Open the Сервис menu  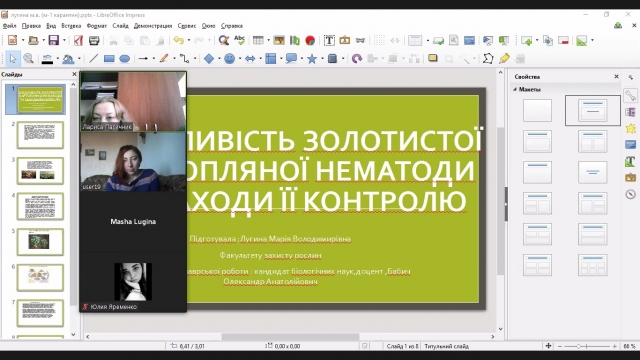[x=187, y=26]
